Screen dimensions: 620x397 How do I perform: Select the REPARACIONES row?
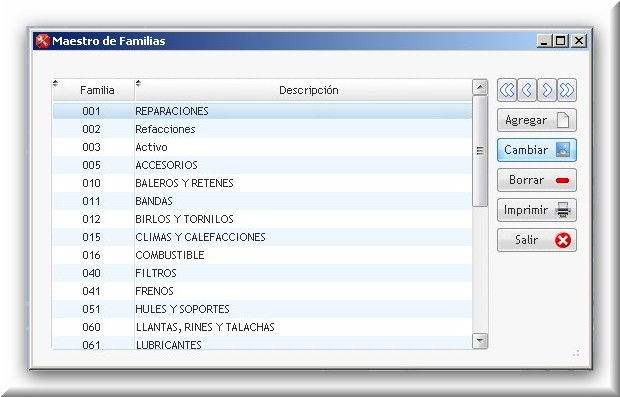pos(262,111)
